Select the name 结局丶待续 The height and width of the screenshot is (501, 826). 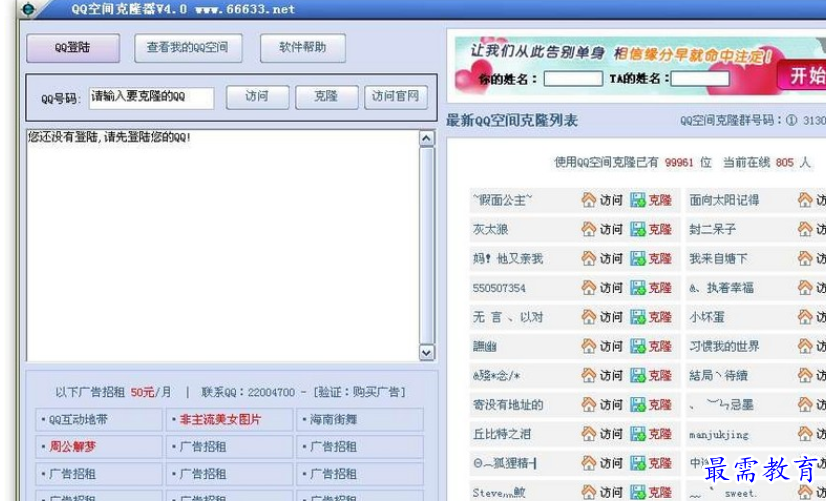click(719, 376)
